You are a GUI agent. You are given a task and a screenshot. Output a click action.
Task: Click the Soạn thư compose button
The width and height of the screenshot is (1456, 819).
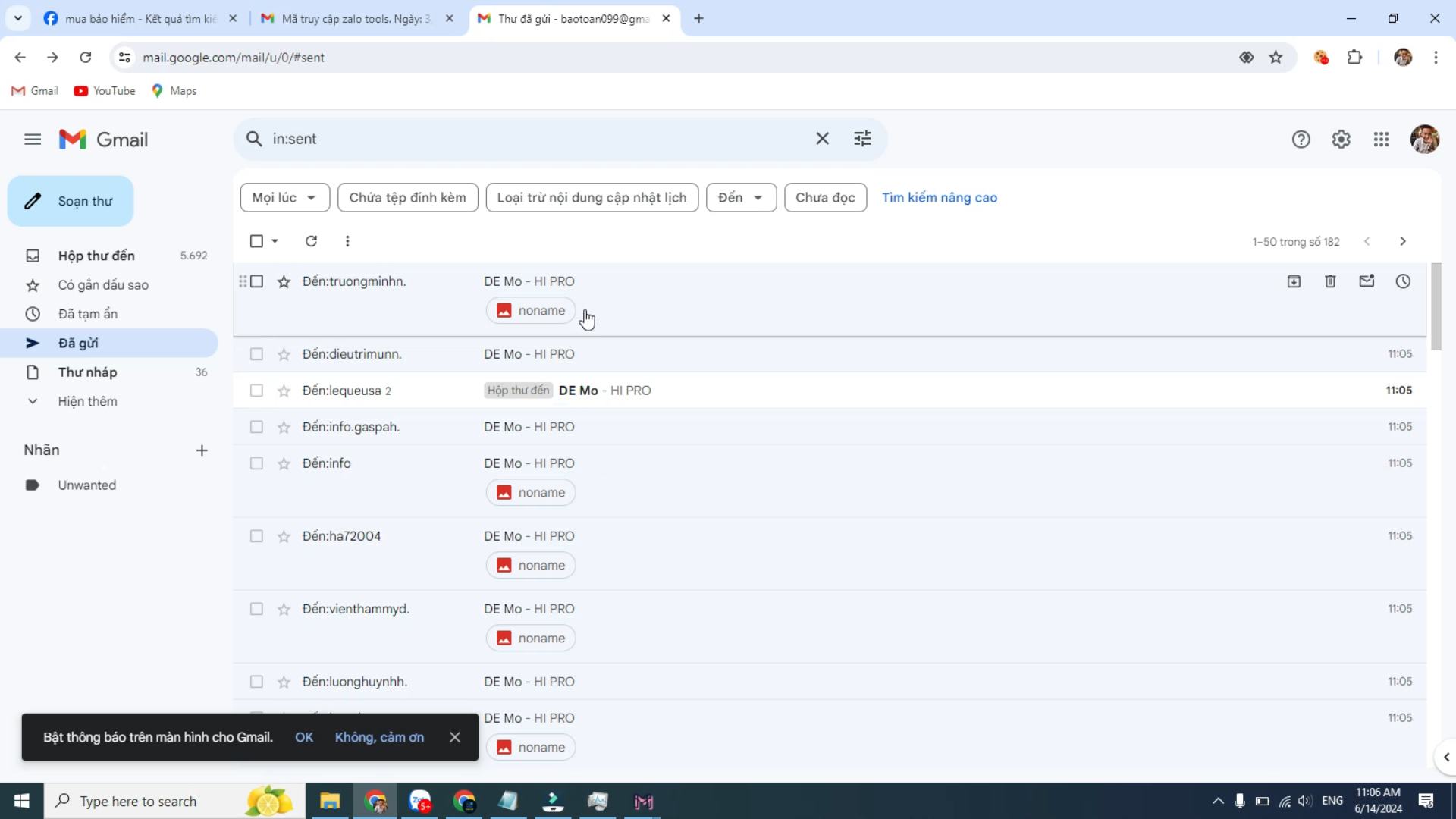71,201
